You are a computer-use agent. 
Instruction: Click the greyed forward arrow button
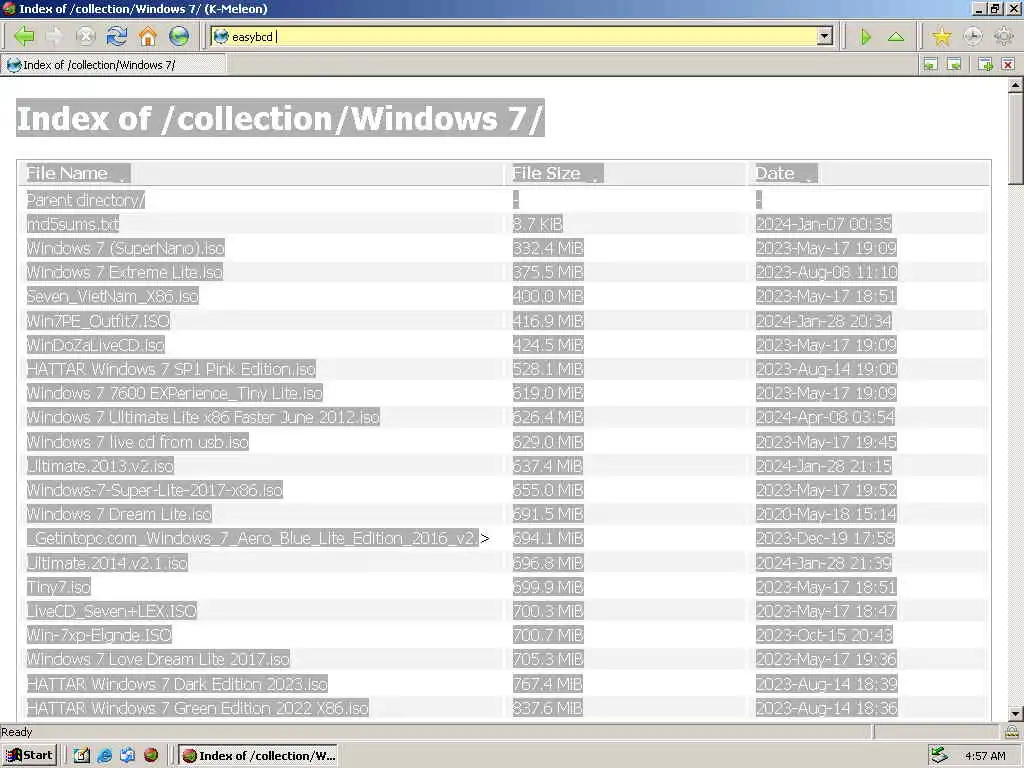point(55,37)
